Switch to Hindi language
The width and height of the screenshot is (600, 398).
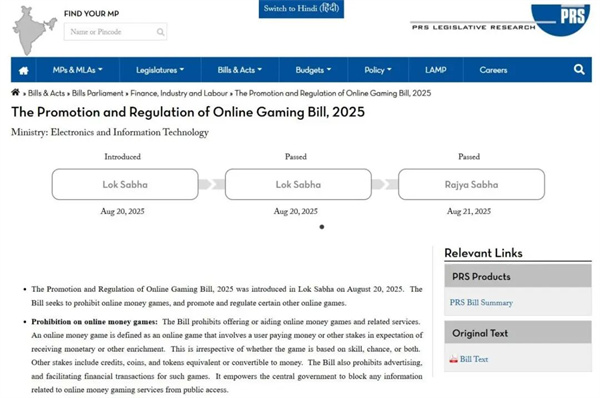[301, 9]
